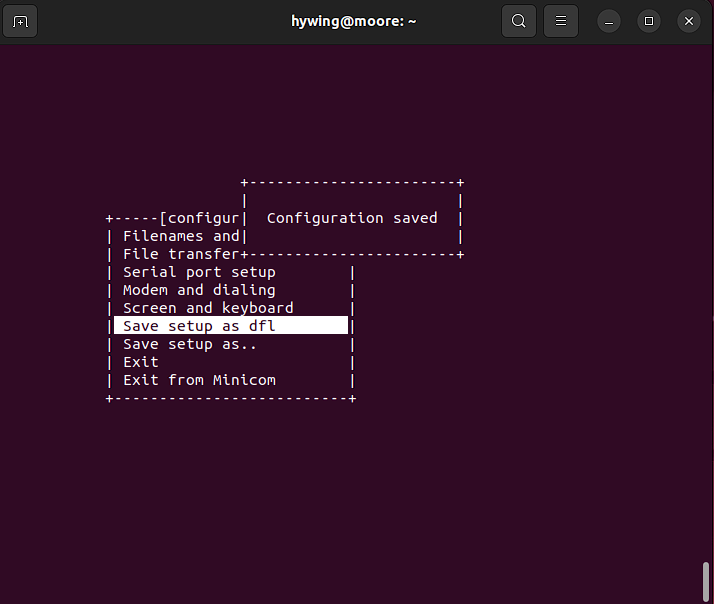Select the plain "Exit" menu entry
The width and height of the screenshot is (714, 604).
point(141,362)
